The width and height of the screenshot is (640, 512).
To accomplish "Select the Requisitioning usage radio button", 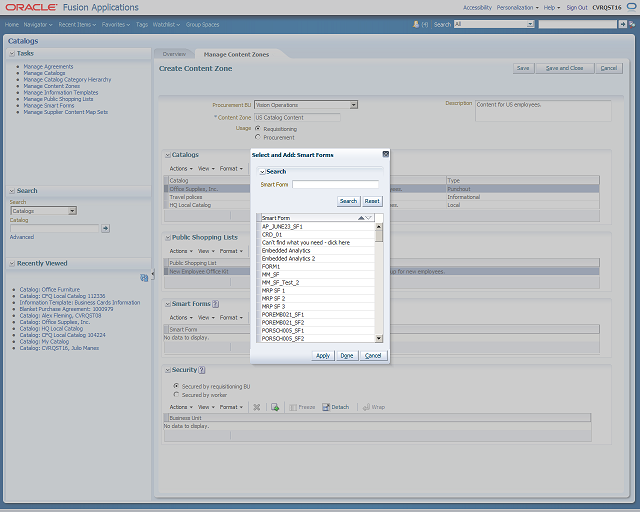I will pos(258,128).
